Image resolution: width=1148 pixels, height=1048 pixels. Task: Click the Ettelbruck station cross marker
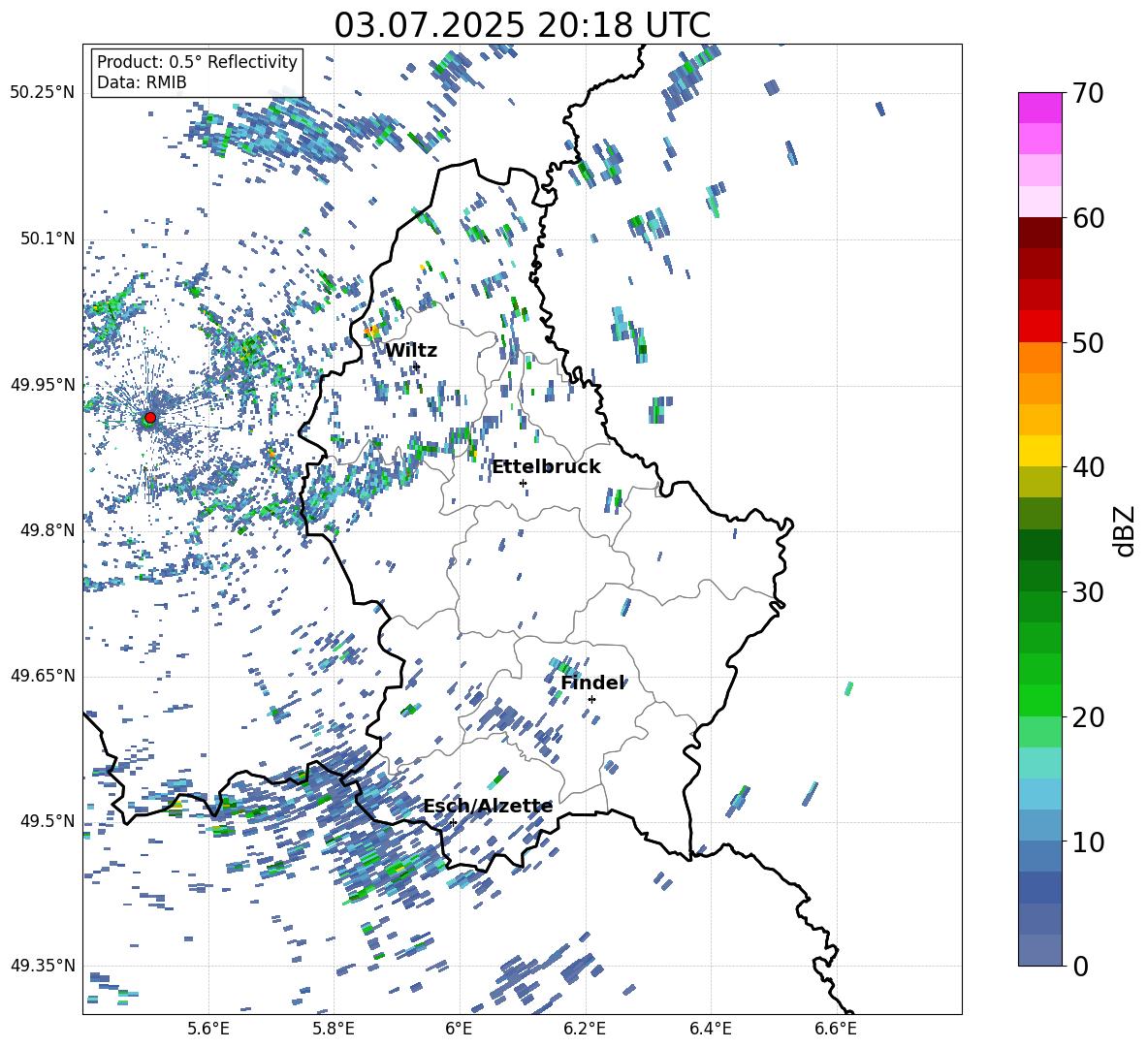523,483
